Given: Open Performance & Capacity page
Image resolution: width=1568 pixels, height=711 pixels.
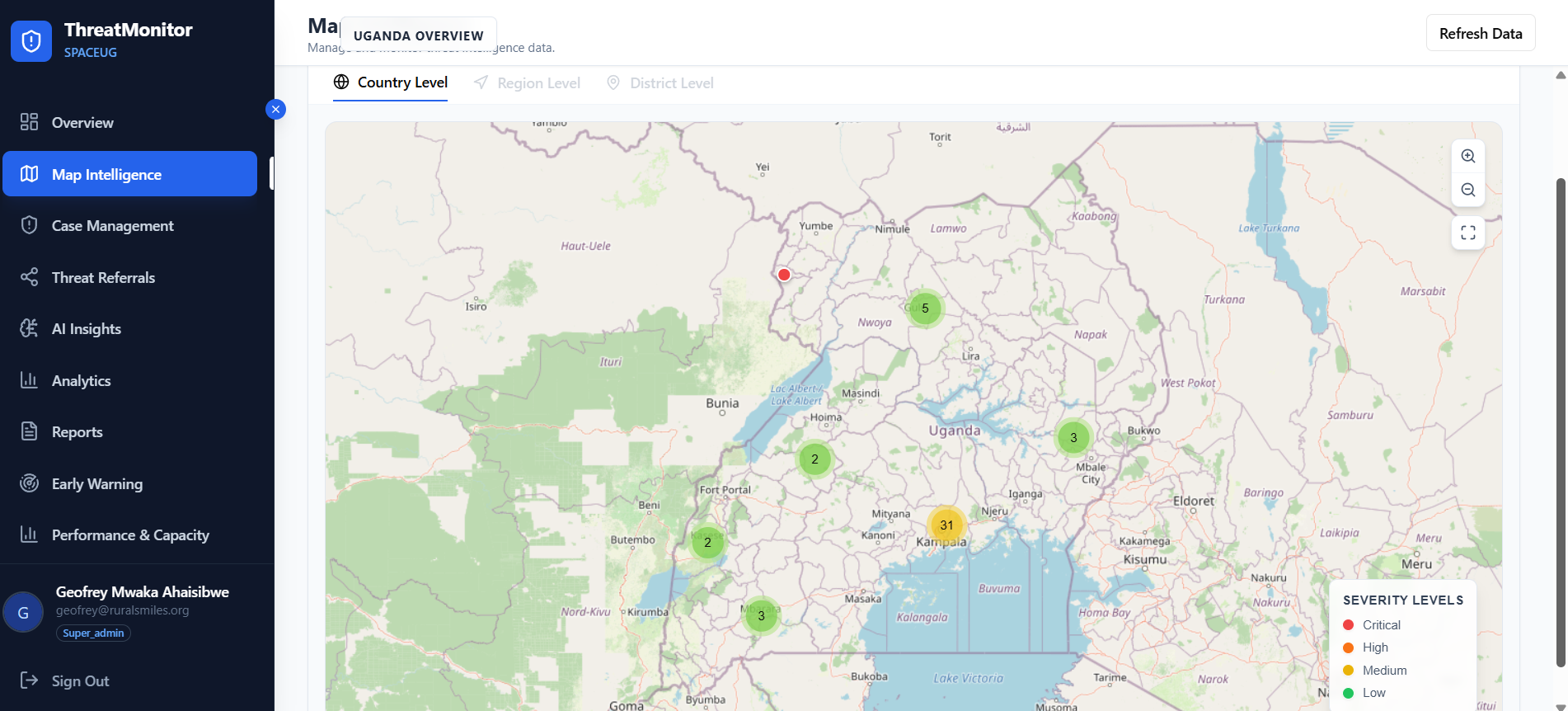Looking at the screenshot, I should (x=130, y=535).
